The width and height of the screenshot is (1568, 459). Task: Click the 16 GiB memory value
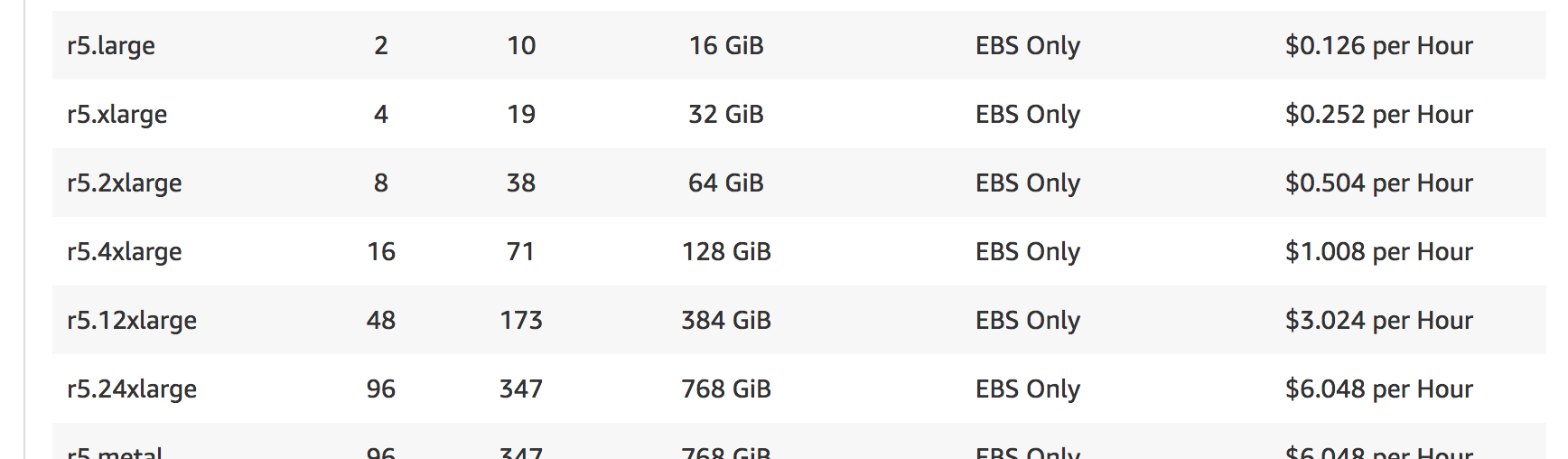click(x=726, y=45)
